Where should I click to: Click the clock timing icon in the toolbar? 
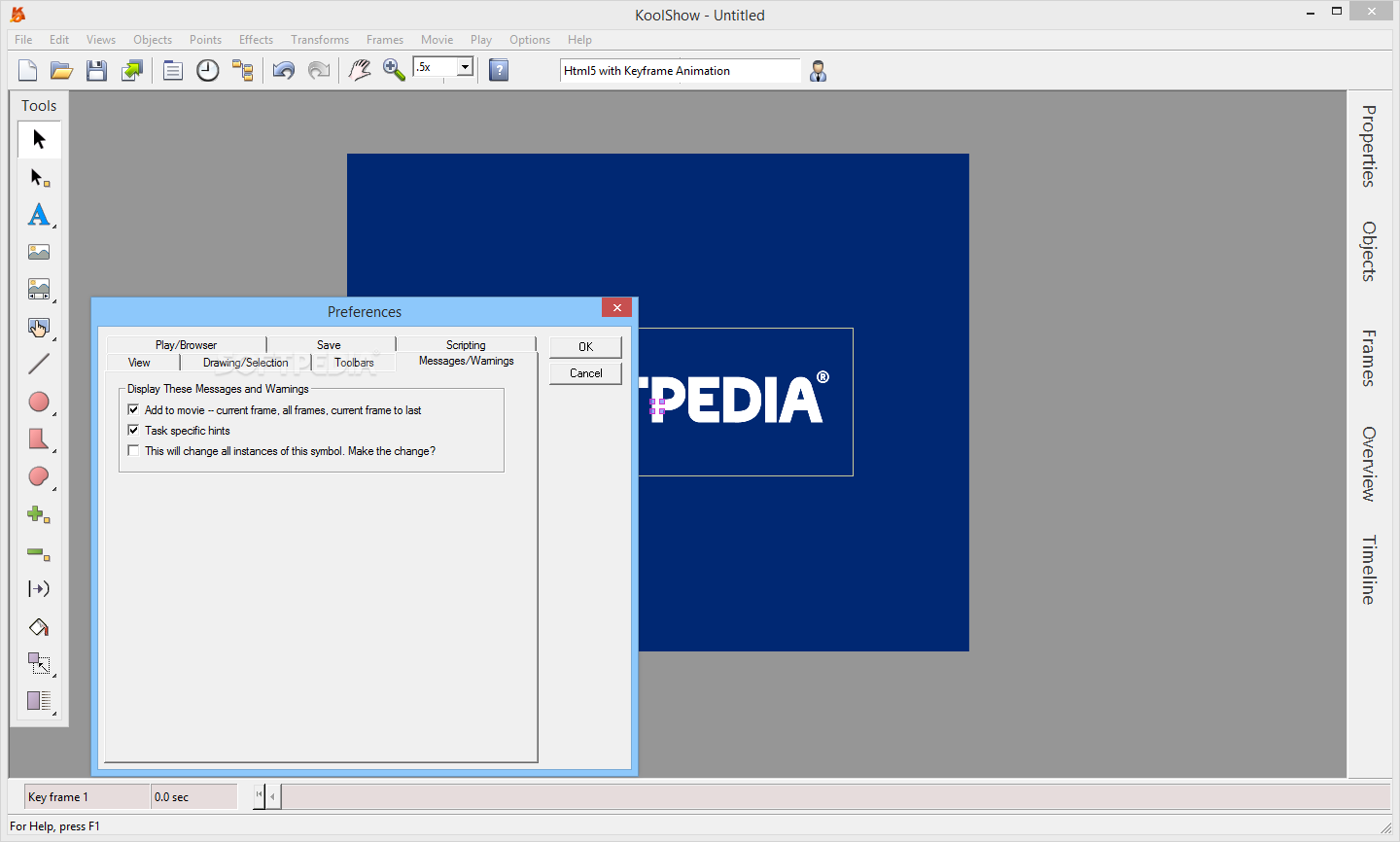[x=208, y=70]
